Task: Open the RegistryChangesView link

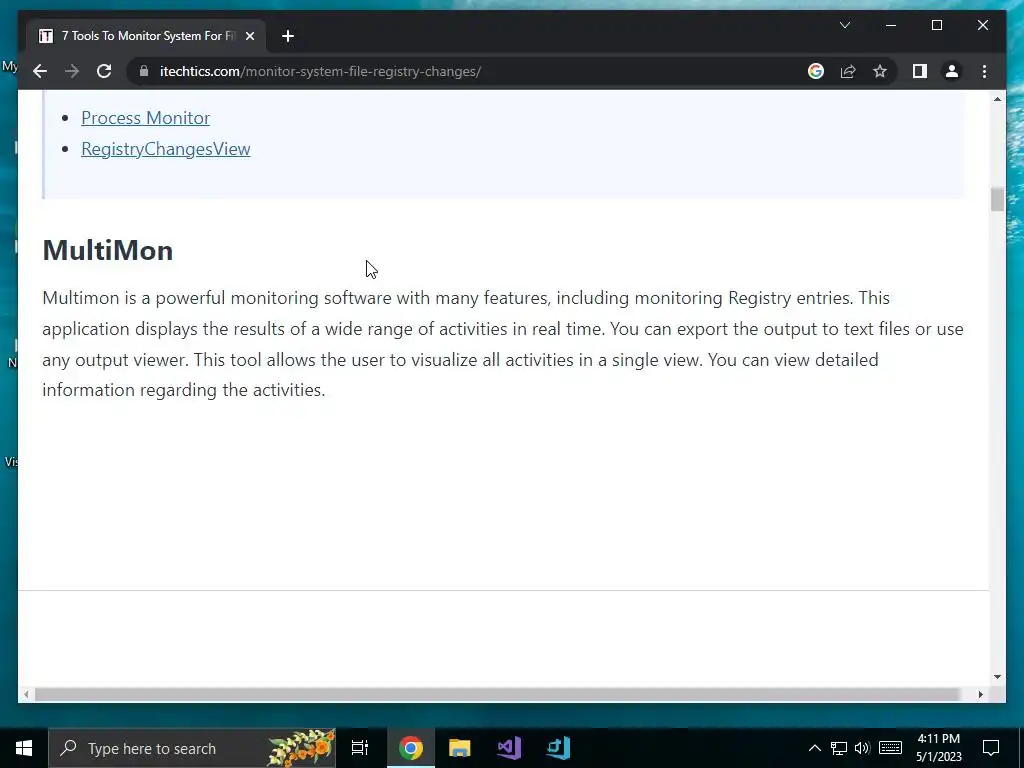Action: [165, 149]
